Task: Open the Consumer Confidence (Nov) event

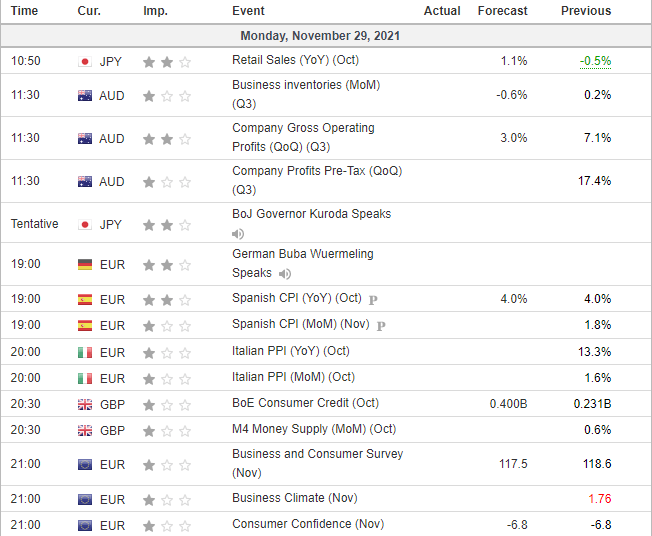Action: tap(307, 524)
